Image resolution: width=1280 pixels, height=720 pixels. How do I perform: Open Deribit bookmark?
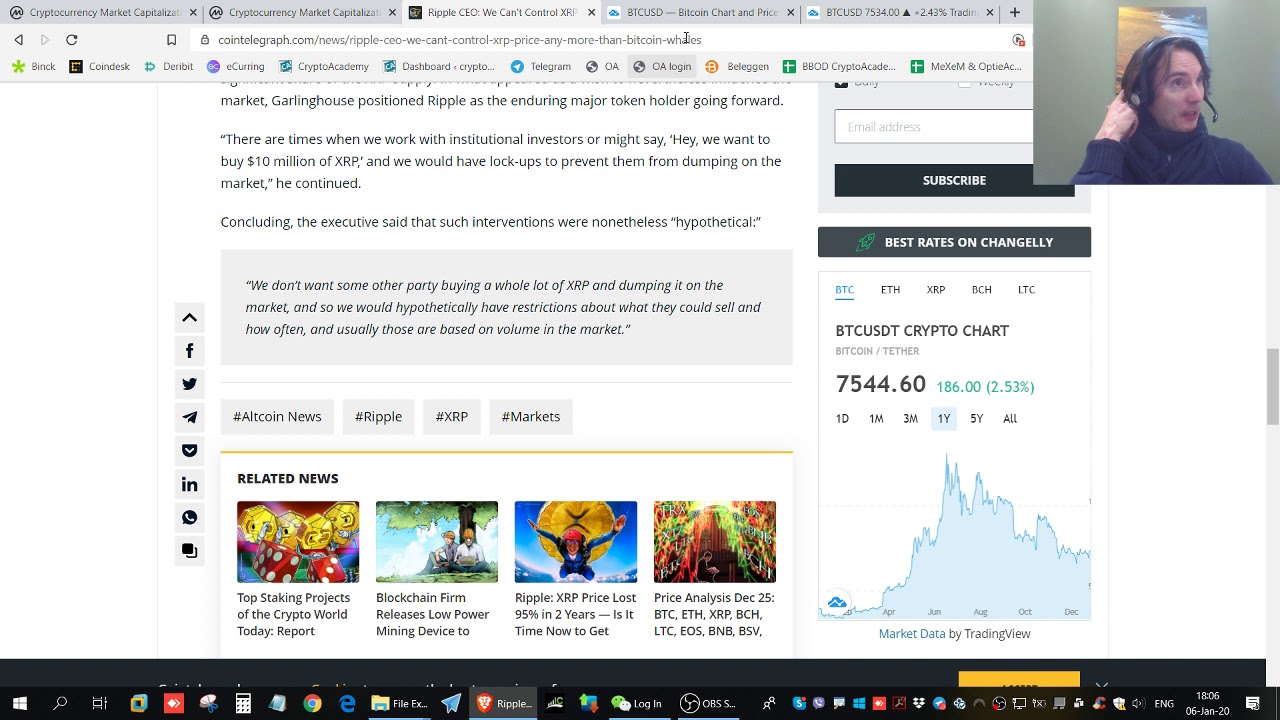[169, 67]
